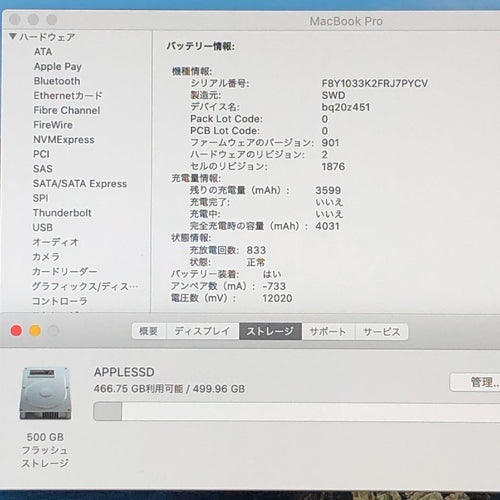Viewport: 500px width, 500px height.
Task: Select PCI in the sidebar
Action: click(41, 154)
